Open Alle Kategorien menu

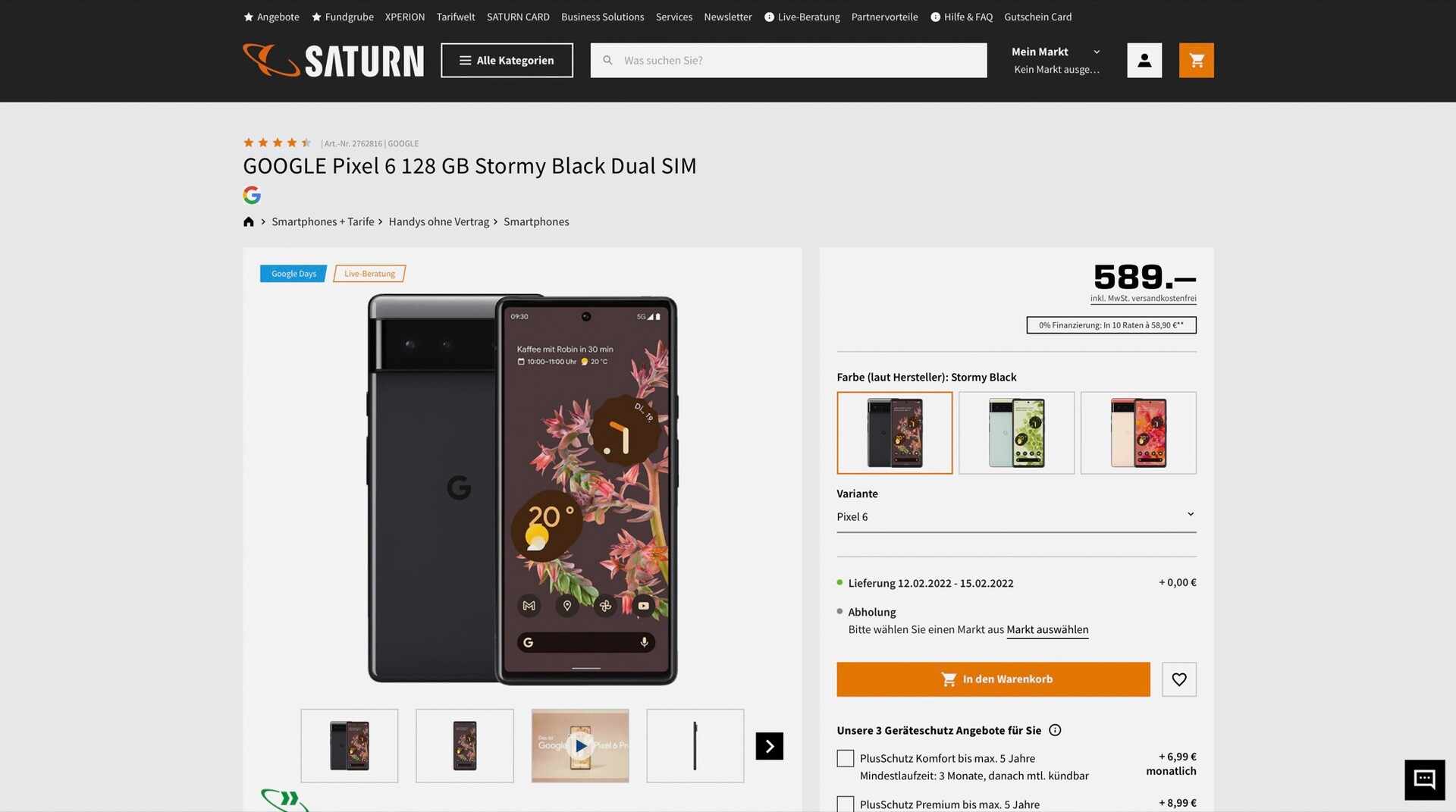click(507, 60)
